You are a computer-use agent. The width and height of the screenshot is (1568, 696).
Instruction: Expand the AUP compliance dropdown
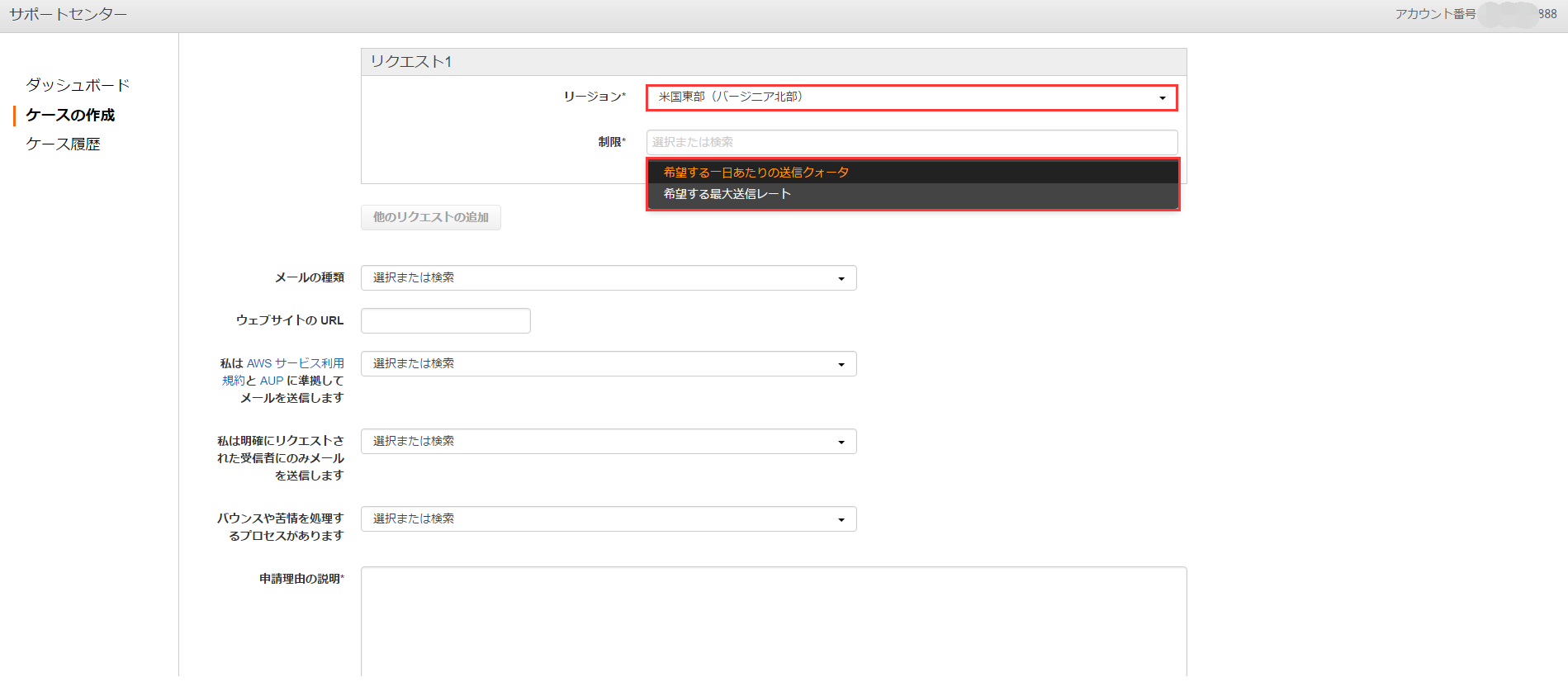[608, 364]
